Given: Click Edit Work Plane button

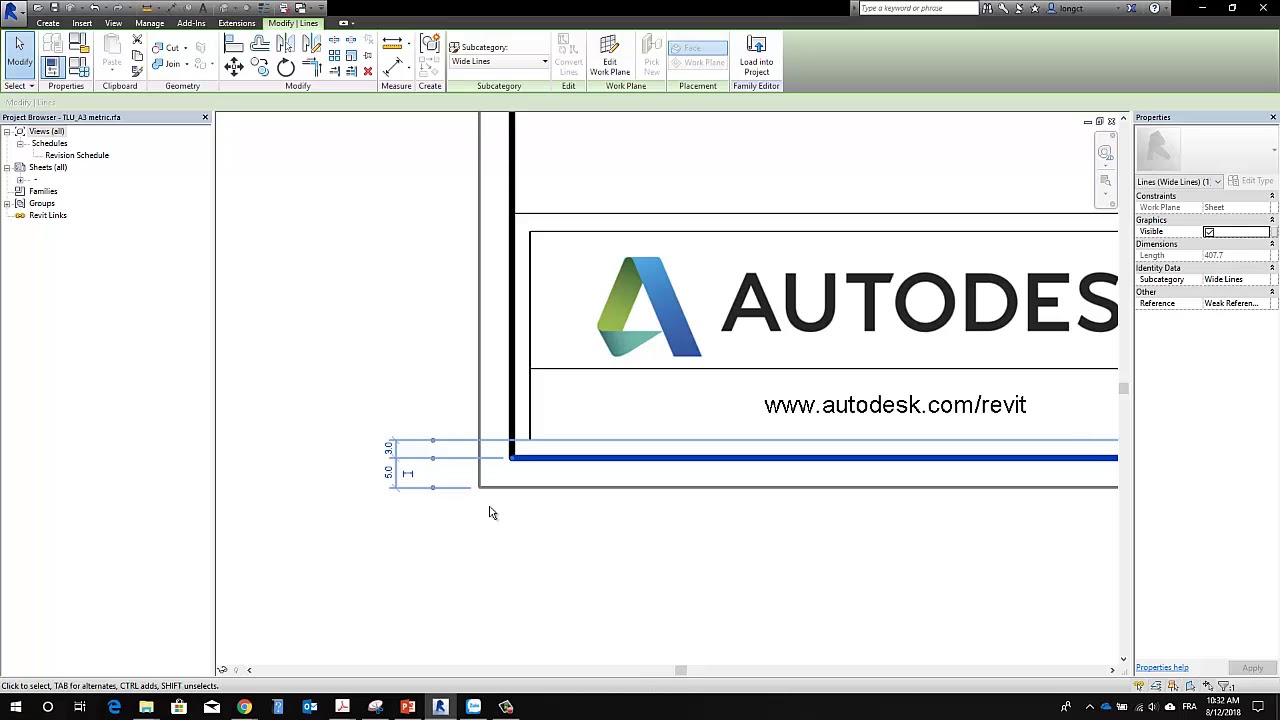Looking at the screenshot, I should [609, 56].
